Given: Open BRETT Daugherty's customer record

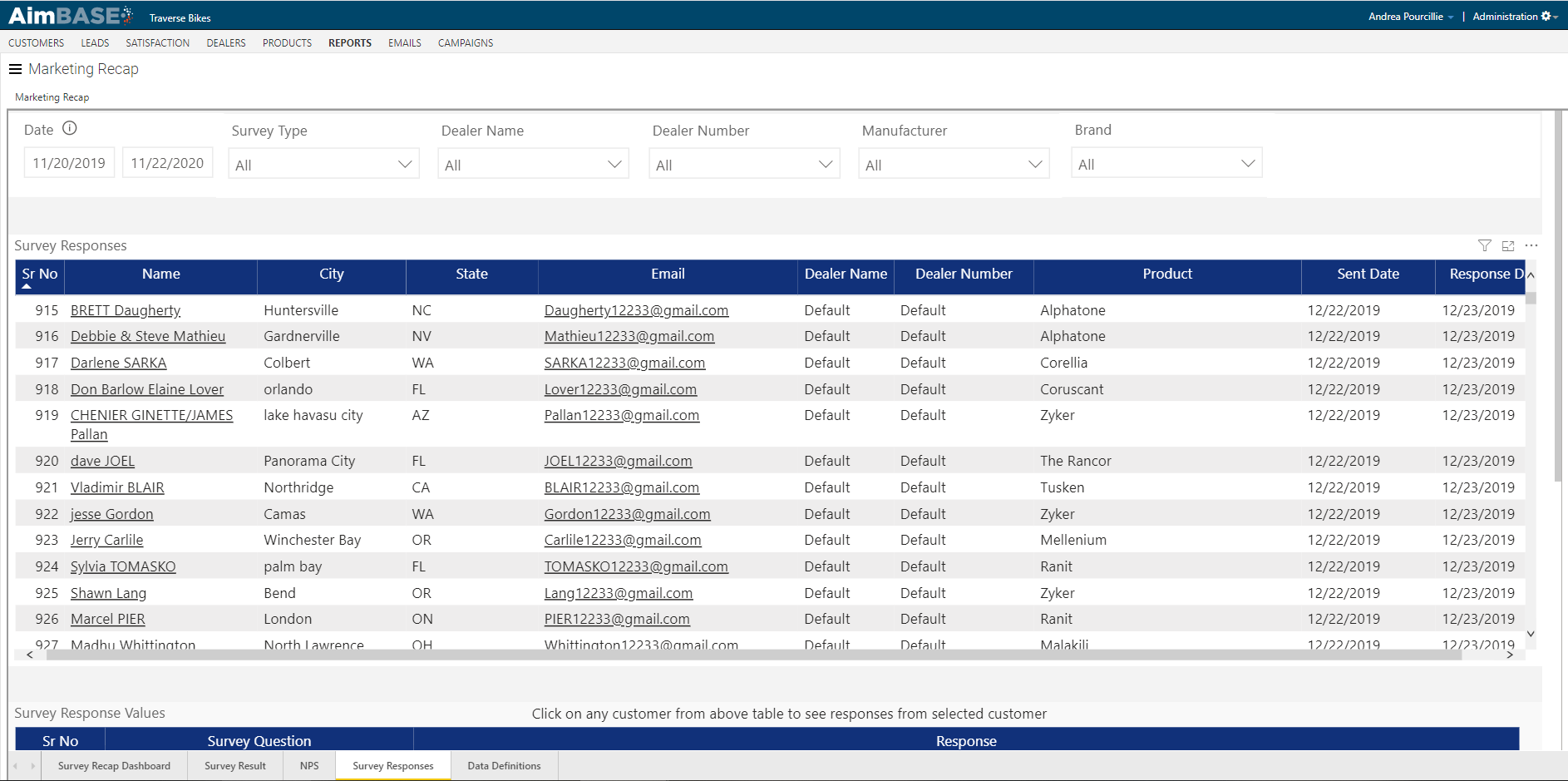Looking at the screenshot, I should [126, 309].
